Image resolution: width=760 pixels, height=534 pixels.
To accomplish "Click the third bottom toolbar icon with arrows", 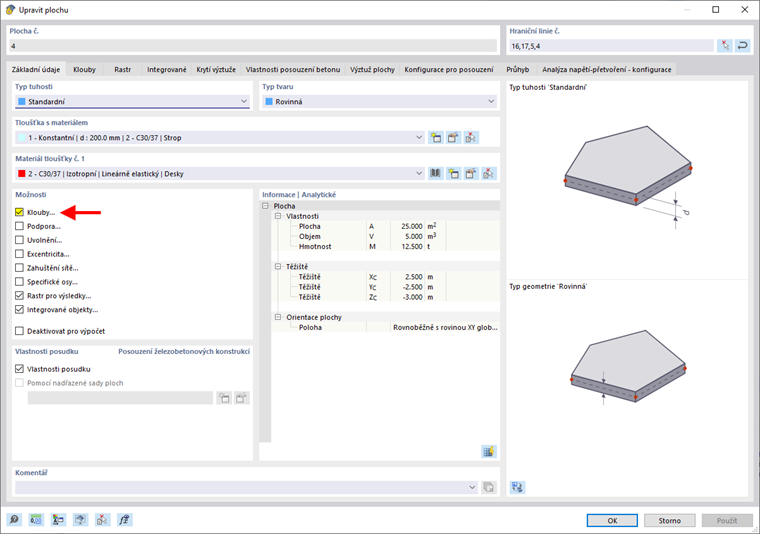I will [x=58, y=520].
